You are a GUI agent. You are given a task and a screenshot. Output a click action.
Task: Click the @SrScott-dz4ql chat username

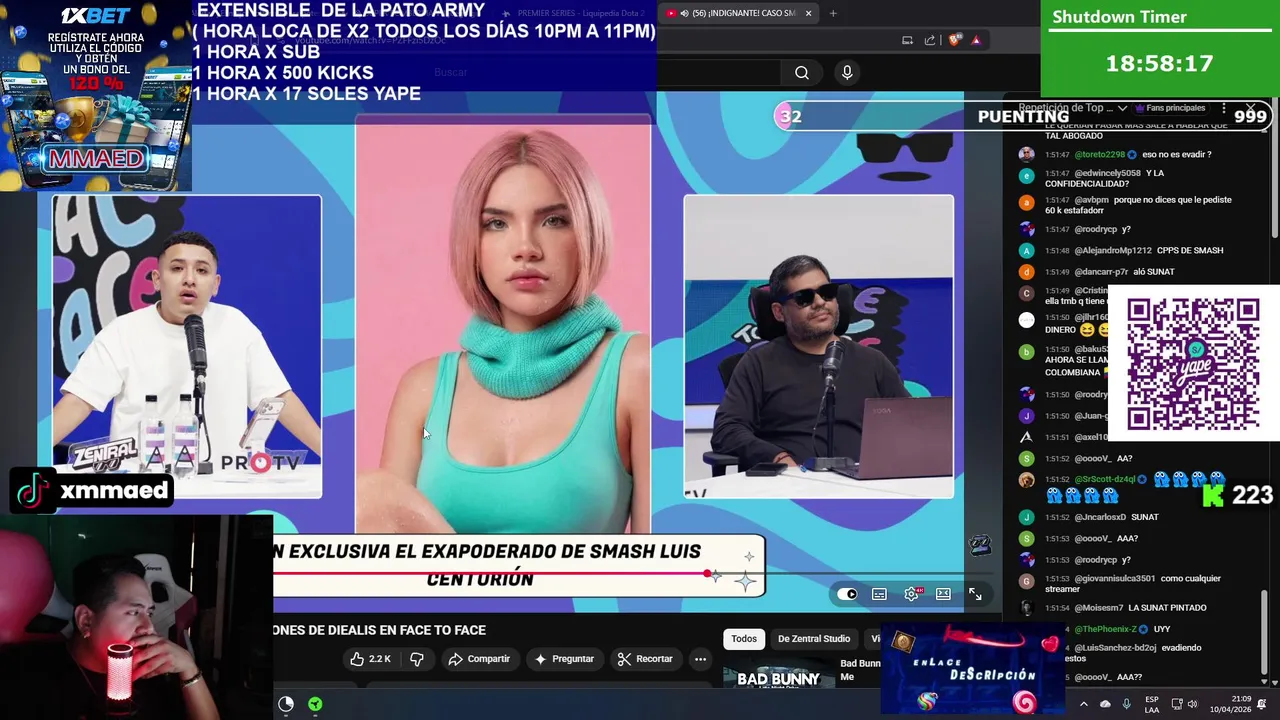[1105, 480]
